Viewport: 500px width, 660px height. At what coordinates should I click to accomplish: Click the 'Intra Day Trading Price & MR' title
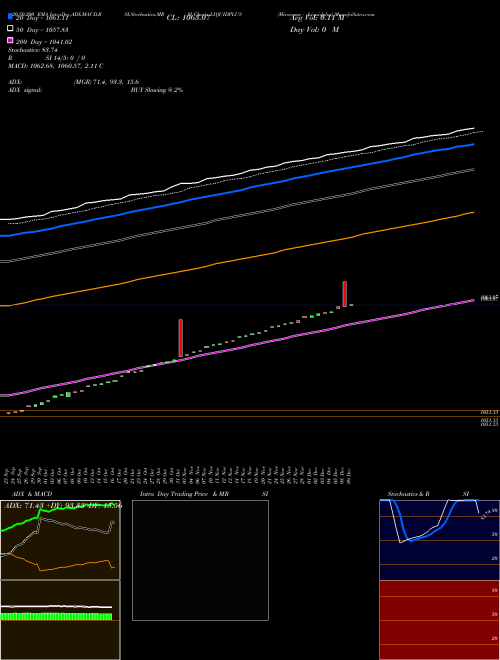(x=184, y=494)
